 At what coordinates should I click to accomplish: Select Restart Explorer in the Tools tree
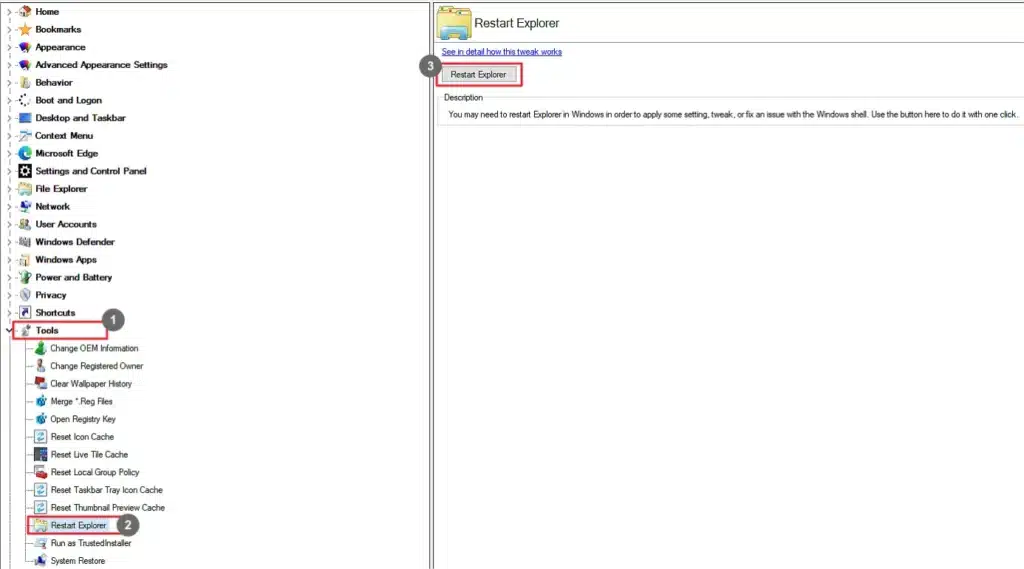click(78, 525)
